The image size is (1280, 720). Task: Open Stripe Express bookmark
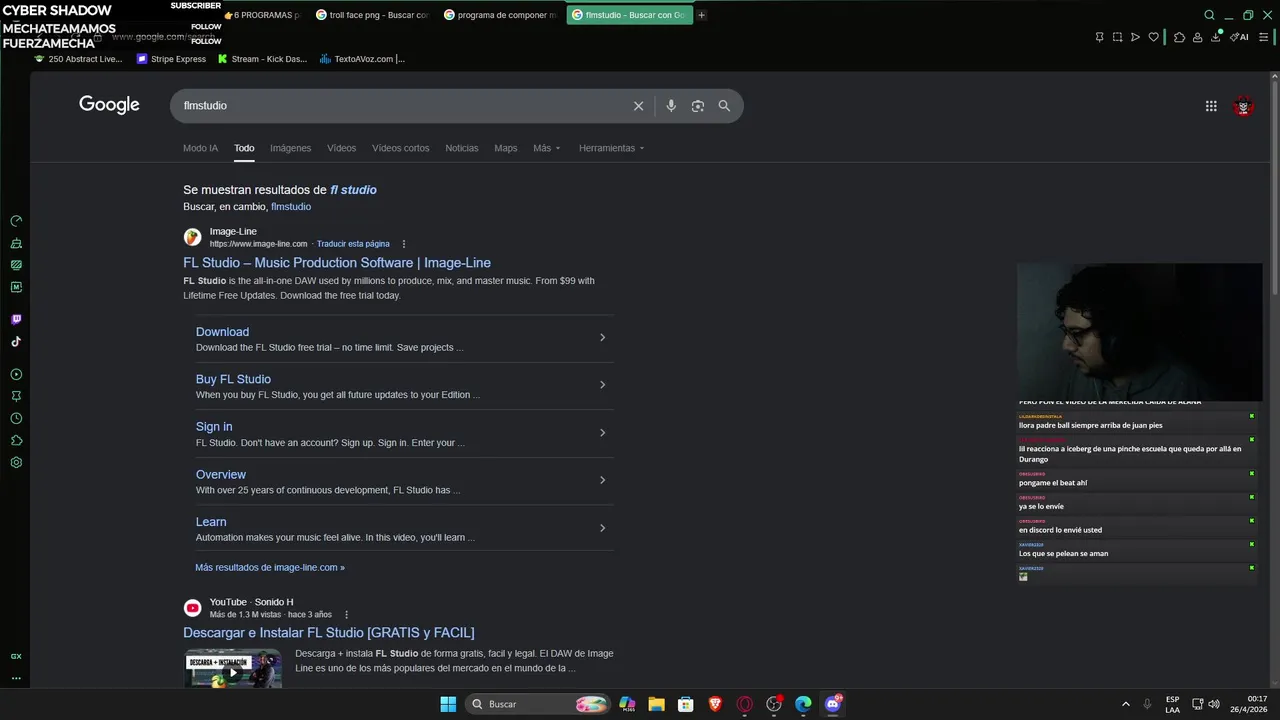point(171,59)
